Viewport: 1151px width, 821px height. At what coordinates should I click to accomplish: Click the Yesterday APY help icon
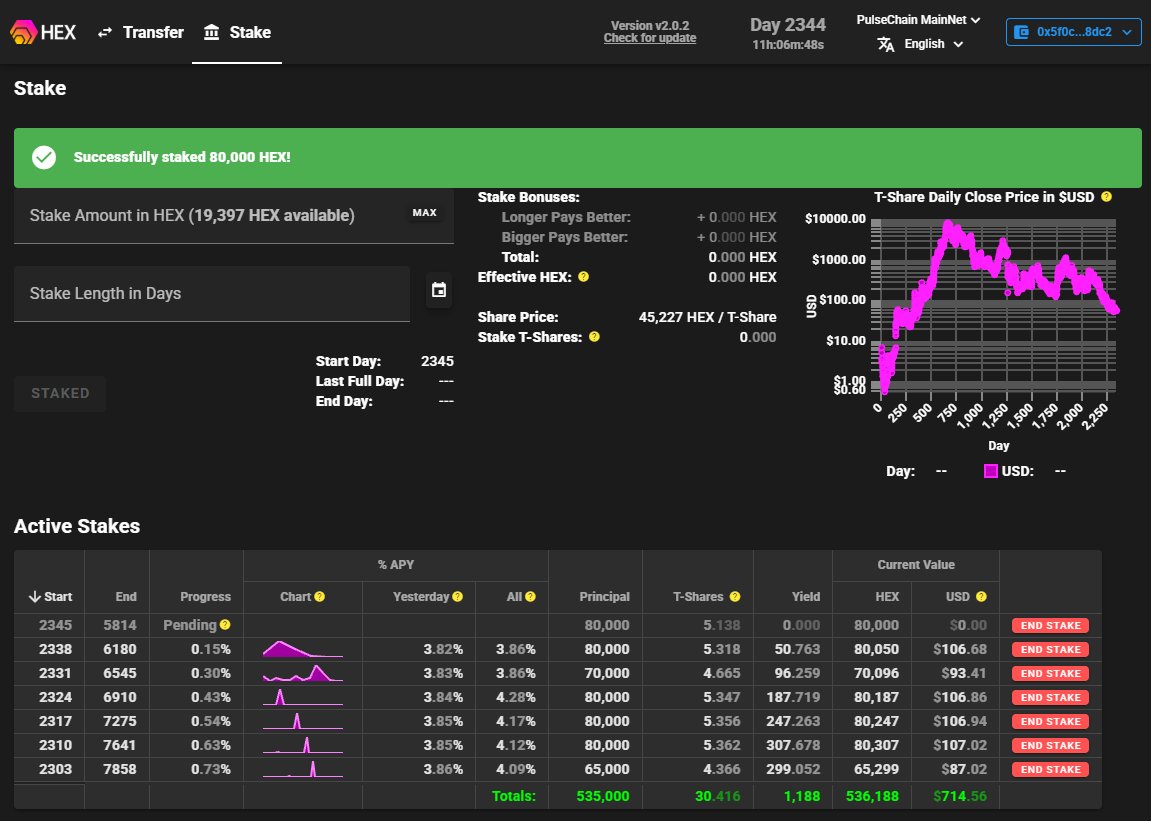click(457, 597)
